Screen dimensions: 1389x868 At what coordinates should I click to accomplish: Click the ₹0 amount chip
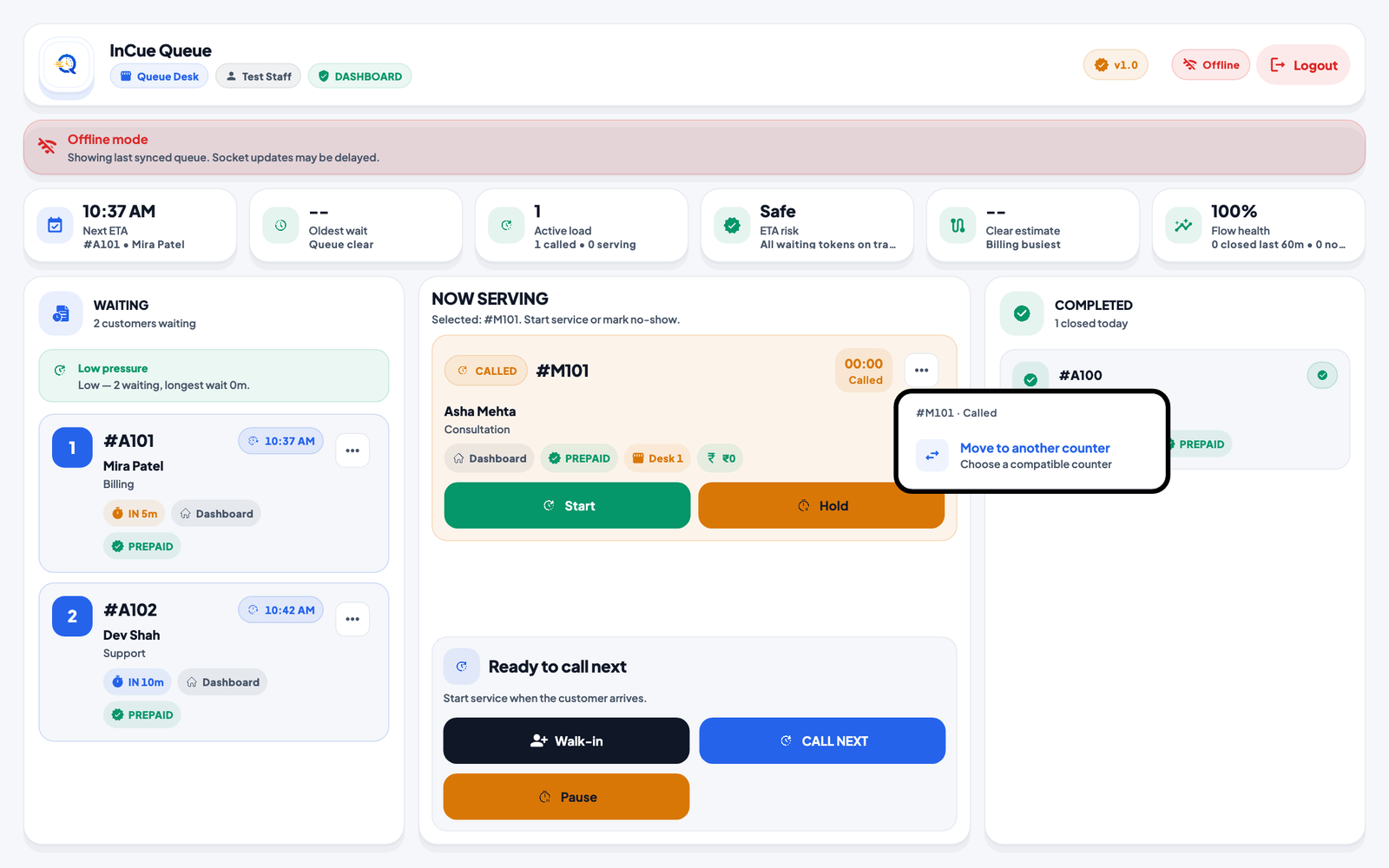click(x=721, y=458)
